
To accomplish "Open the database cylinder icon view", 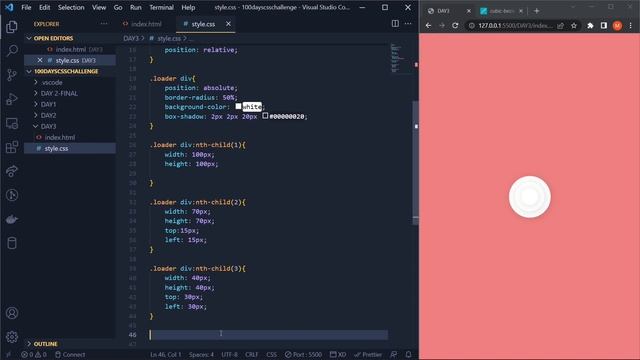I will pos(12,243).
